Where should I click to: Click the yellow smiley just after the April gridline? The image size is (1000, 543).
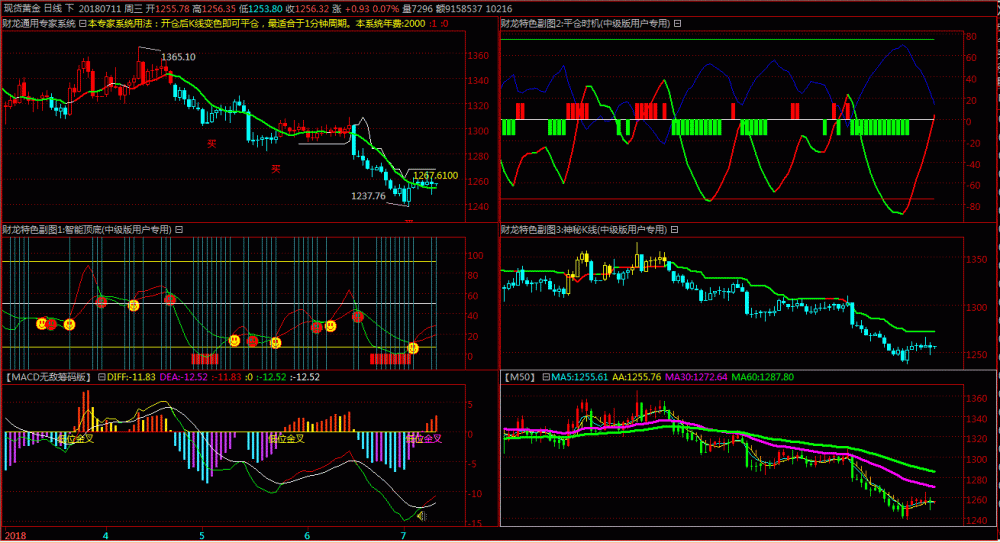click(x=133, y=306)
